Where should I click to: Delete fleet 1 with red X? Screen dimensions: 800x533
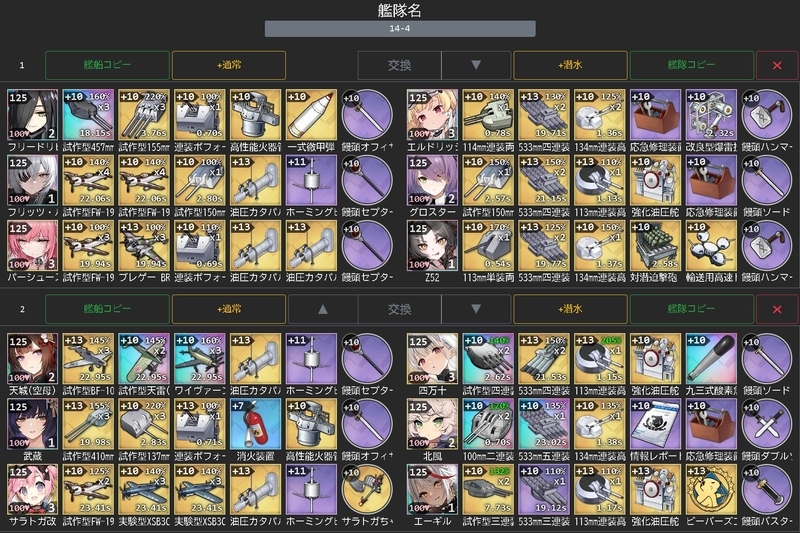point(777,65)
